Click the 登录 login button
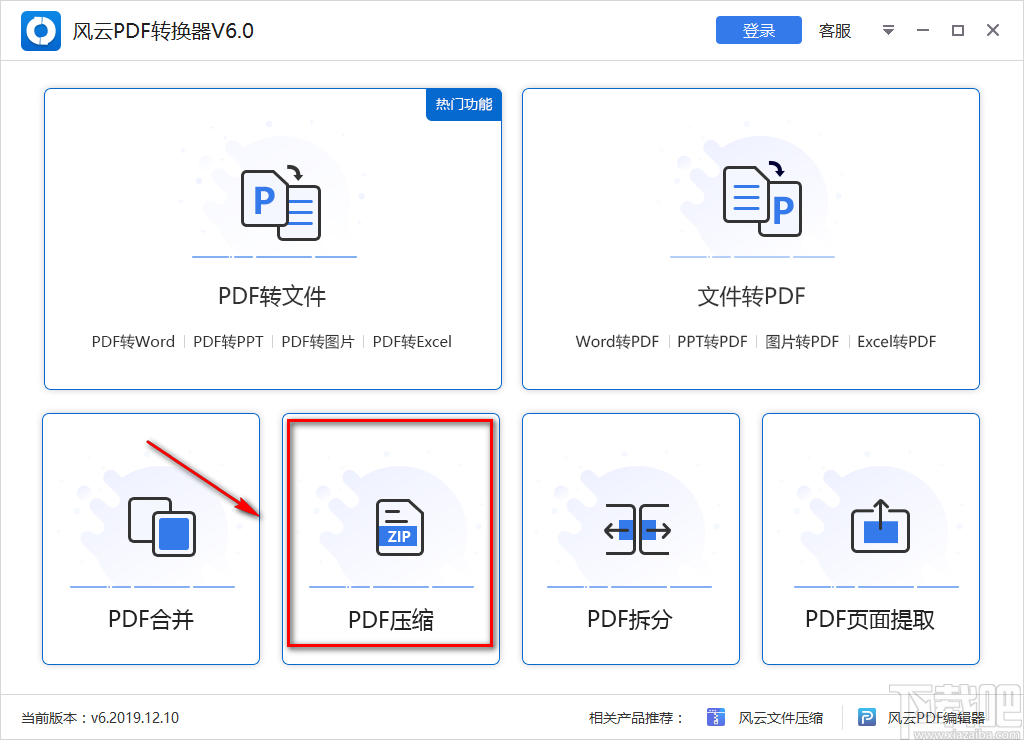 click(x=758, y=30)
